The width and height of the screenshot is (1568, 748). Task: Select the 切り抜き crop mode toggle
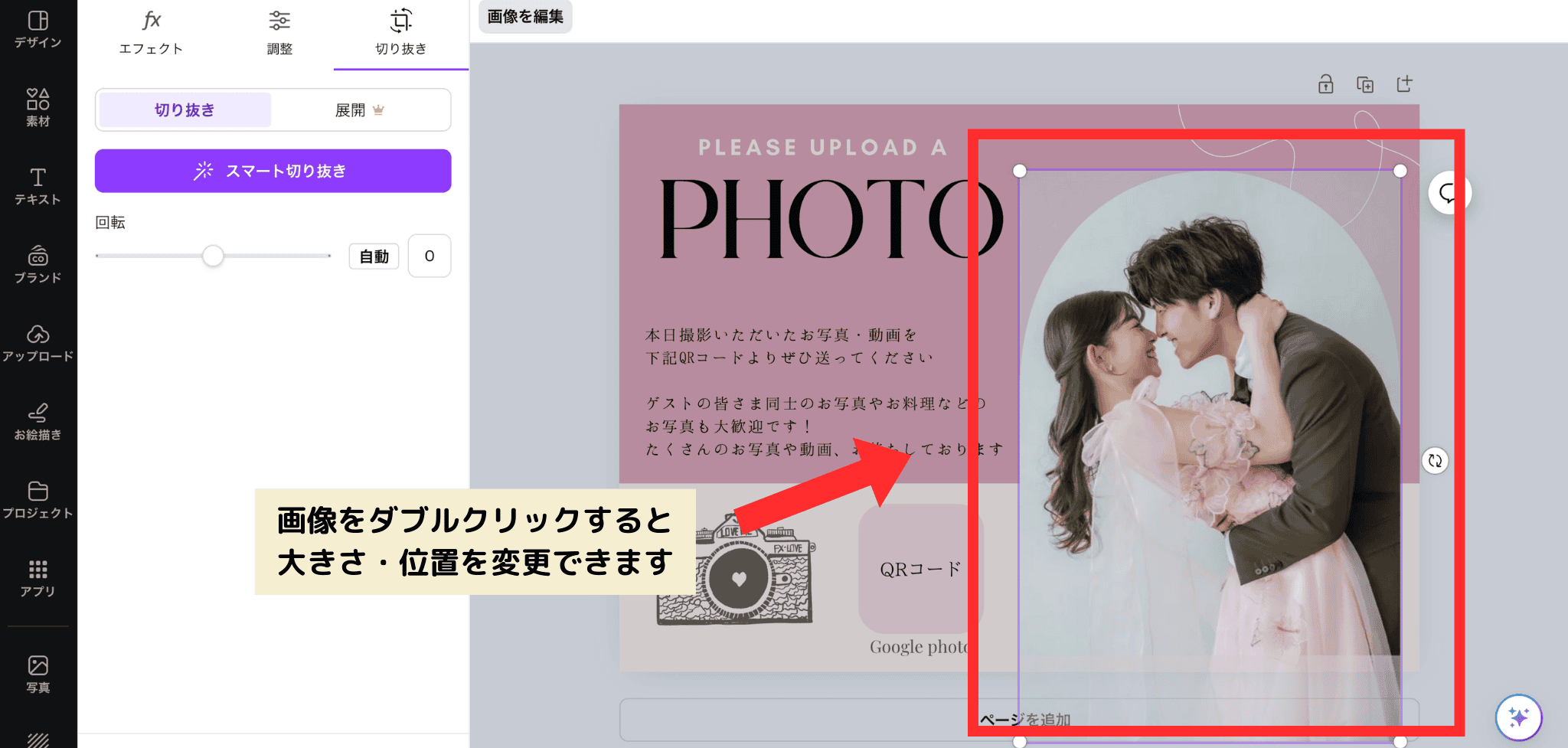click(x=185, y=110)
